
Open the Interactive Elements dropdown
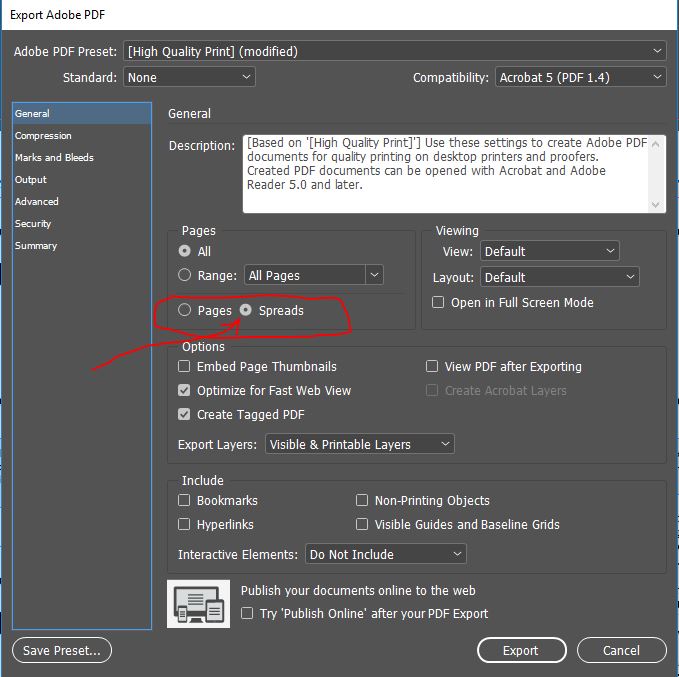tap(385, 554)
